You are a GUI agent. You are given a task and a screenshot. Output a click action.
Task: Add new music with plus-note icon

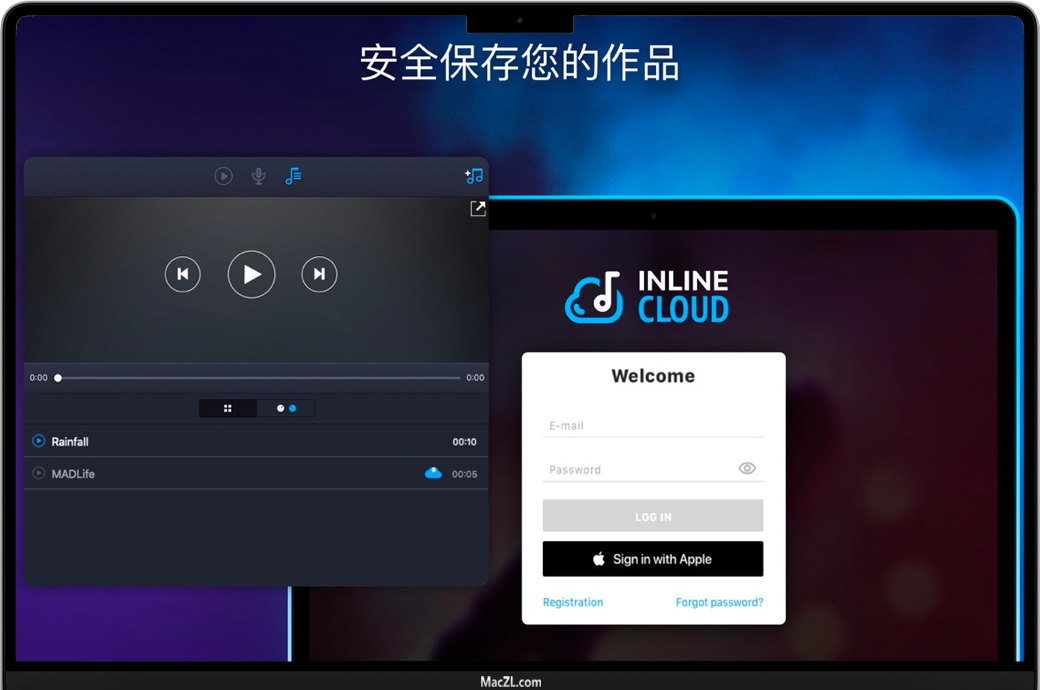(x=474, y=176)
